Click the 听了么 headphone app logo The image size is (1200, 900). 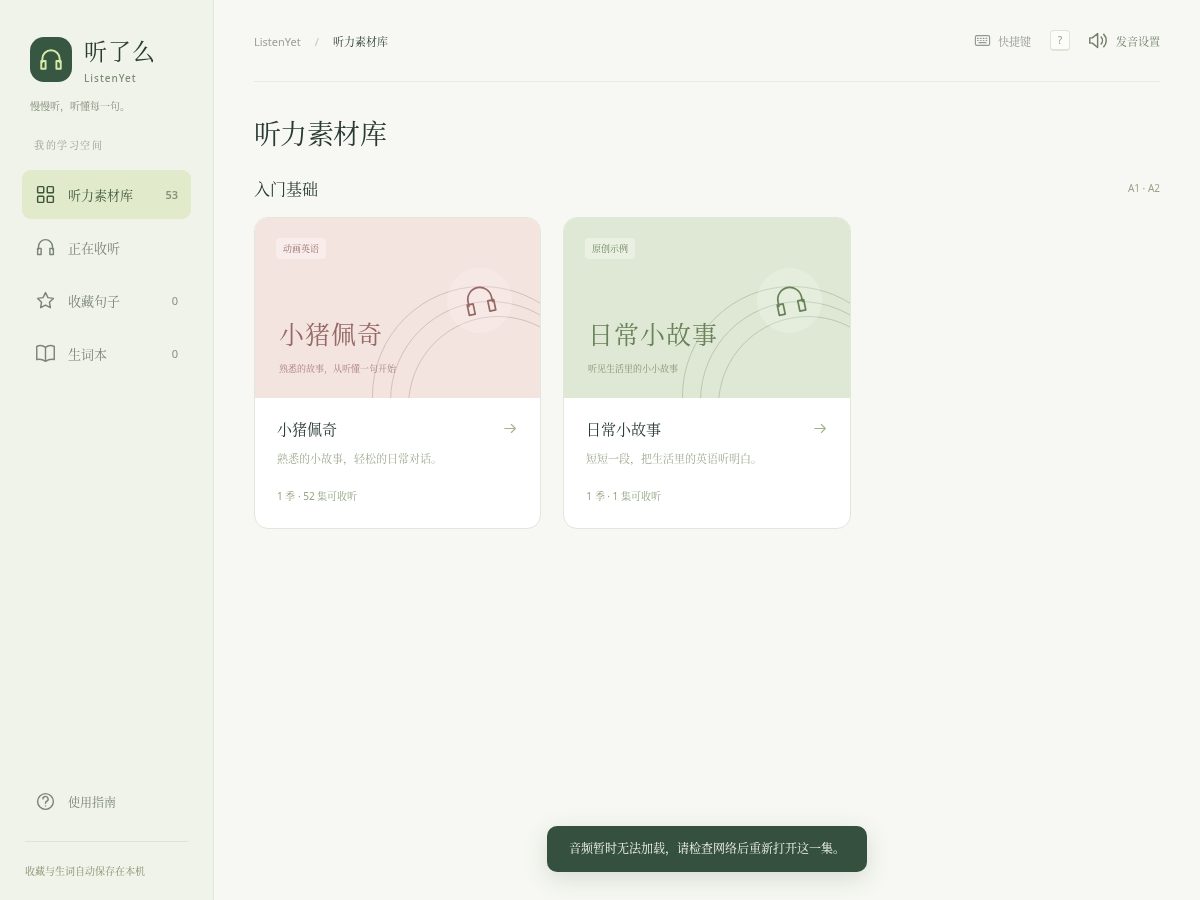[51, 60]
